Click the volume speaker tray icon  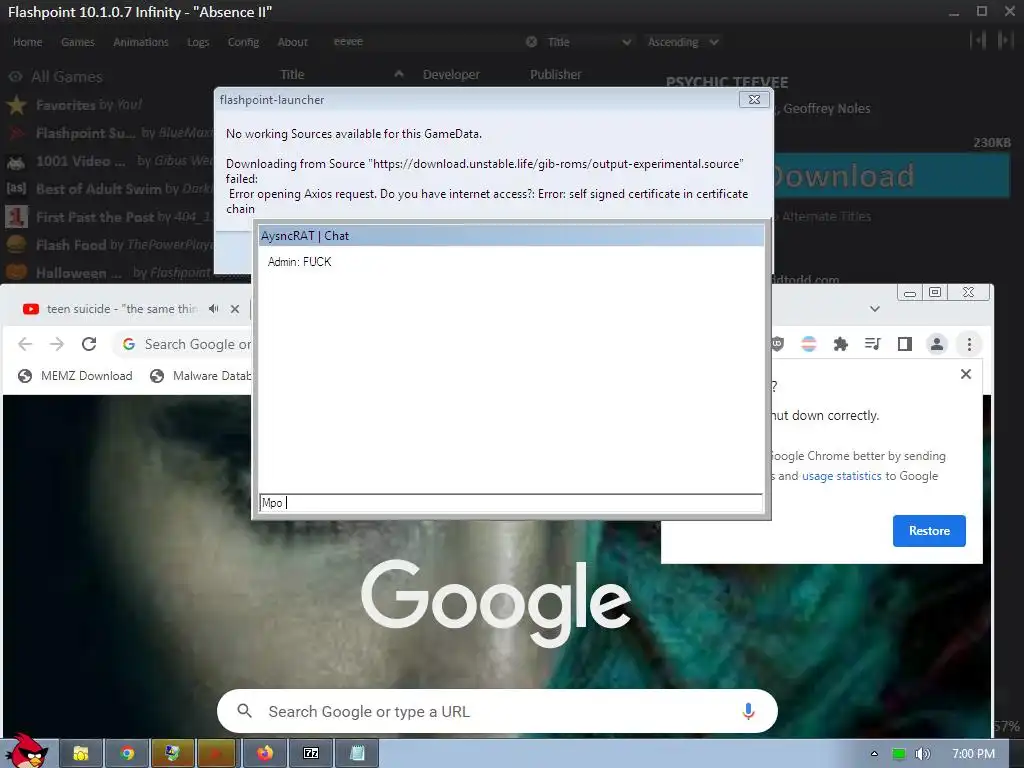[922, 754]
